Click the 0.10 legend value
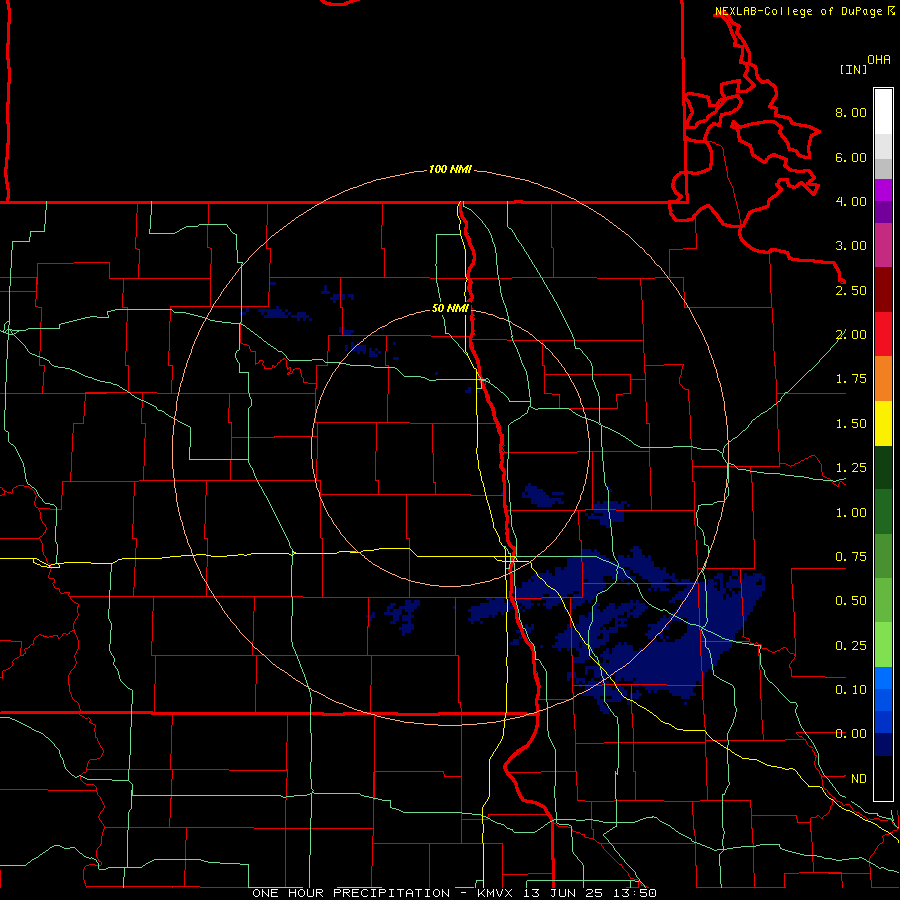Viewport: 900px width, 900px height. click(x=851, y=690)
